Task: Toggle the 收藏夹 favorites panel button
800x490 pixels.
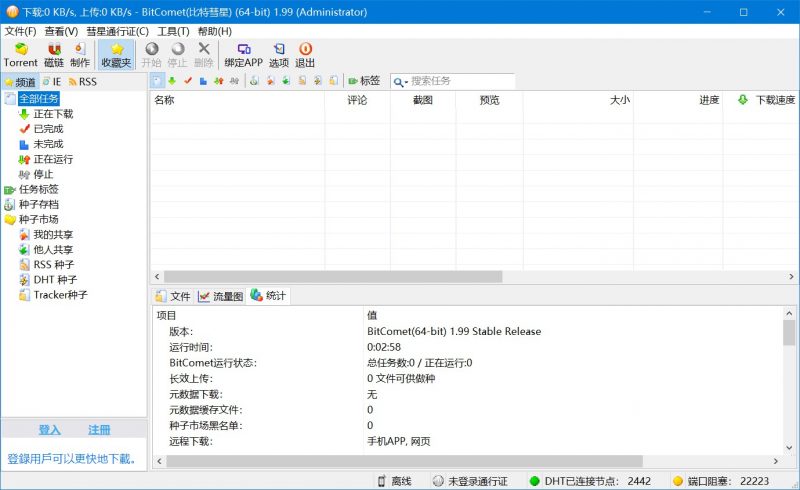Action: (x=116, y=55)
